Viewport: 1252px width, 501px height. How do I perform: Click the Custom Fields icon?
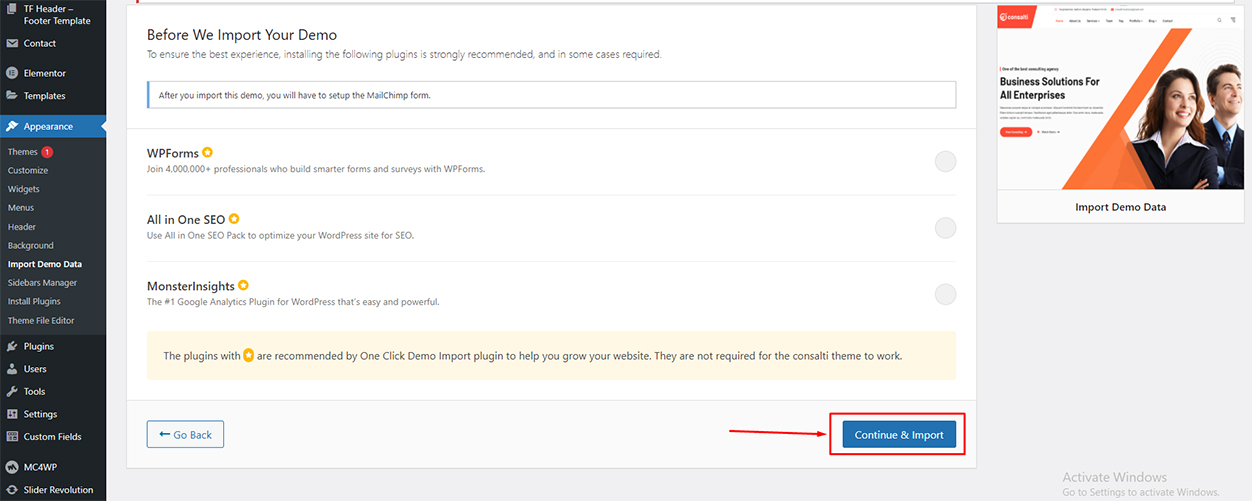click(x=12, y=437)
